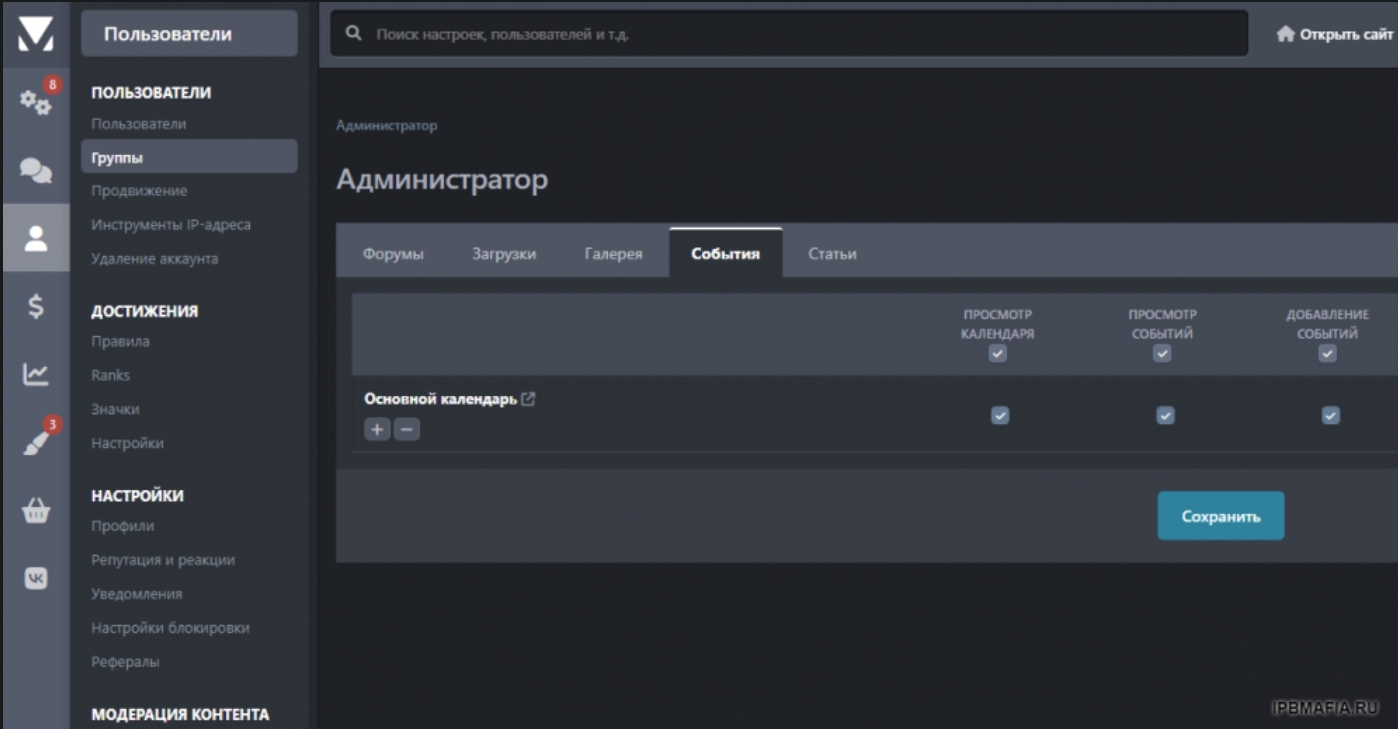Open the shopping basket icon in sidebar
Screen dimensions: 1398x729
(x=35, y=511)
